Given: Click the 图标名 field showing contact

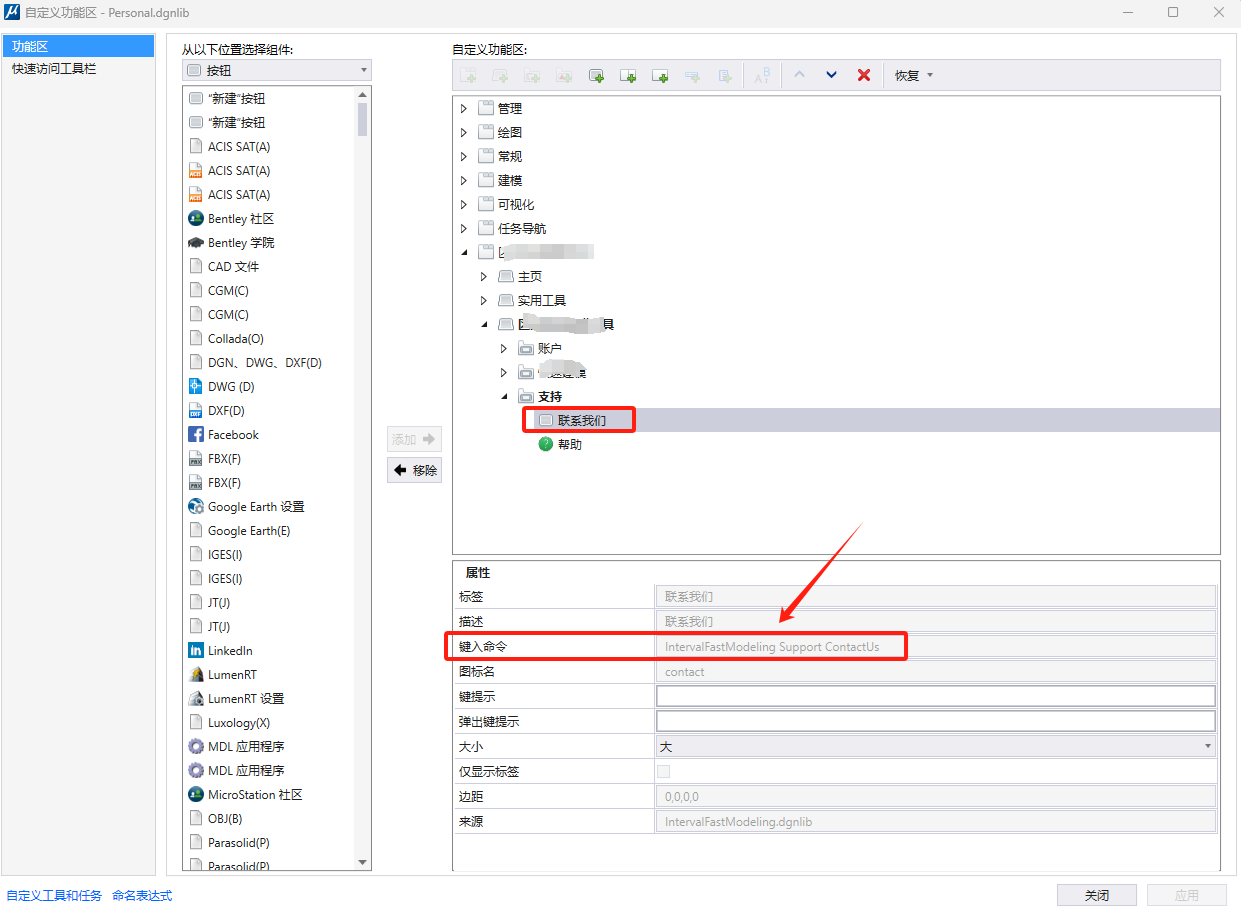Looking at the screenshot, I should tap(935, 671).
